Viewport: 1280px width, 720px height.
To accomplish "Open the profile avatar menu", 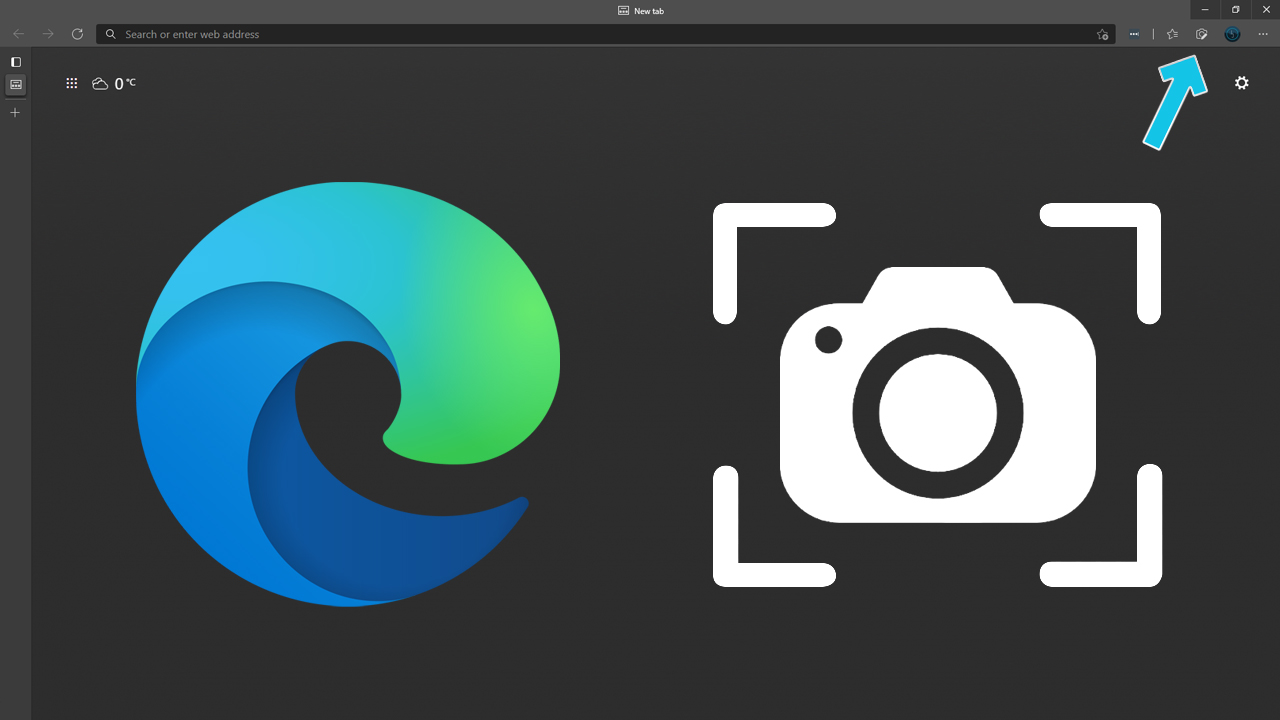I will pyautogui.click(x=1232, y=34).
